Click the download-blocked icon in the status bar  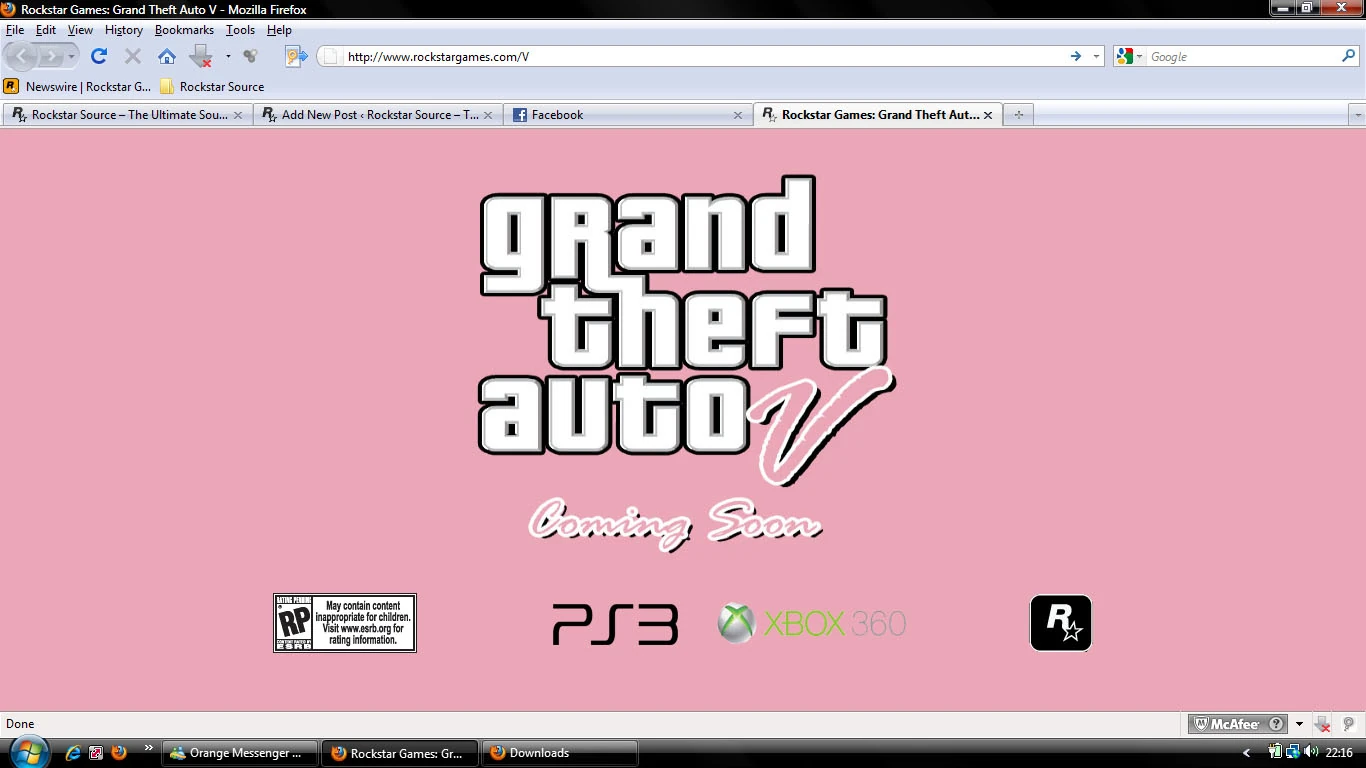[1322, 724]
